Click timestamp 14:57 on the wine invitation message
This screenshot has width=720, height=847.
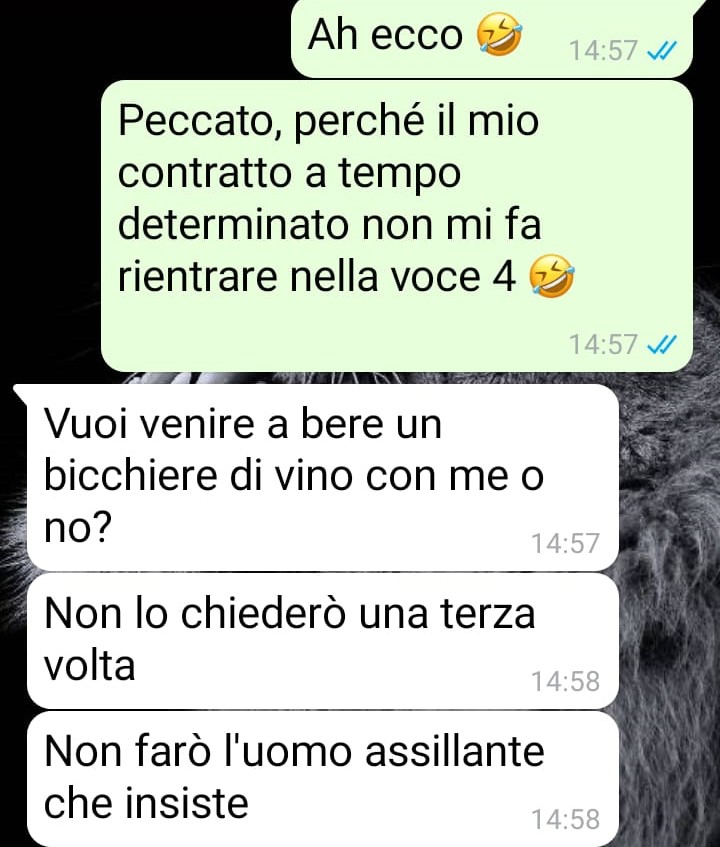pyautogui.click(x=566, y=543)
